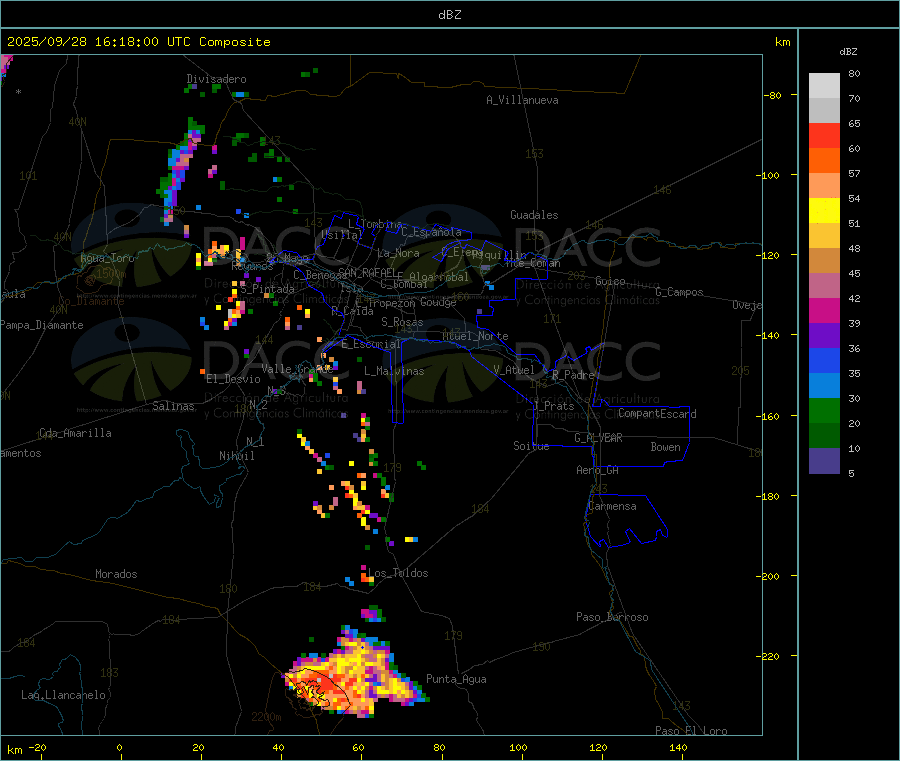Select the Guadales location label
Image resolution: width=900 pixels, height=761 pixels.
pyautogui.click(x=534, y=215)
